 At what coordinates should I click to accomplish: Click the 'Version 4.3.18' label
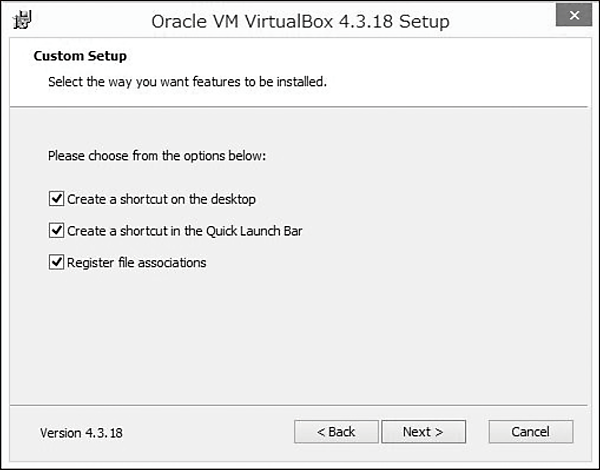pos(81,433)
